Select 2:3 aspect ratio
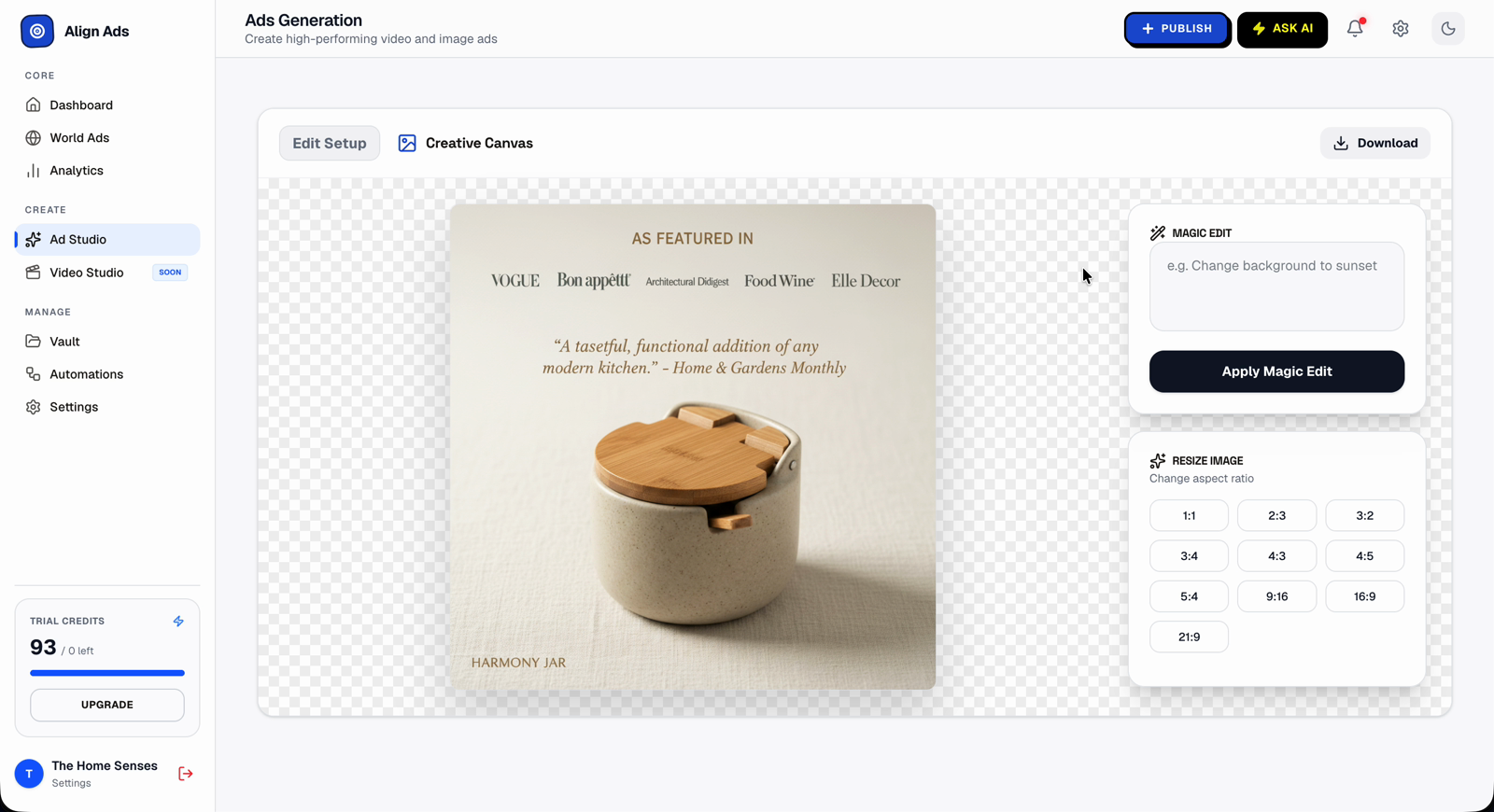 coord(1276,516)
